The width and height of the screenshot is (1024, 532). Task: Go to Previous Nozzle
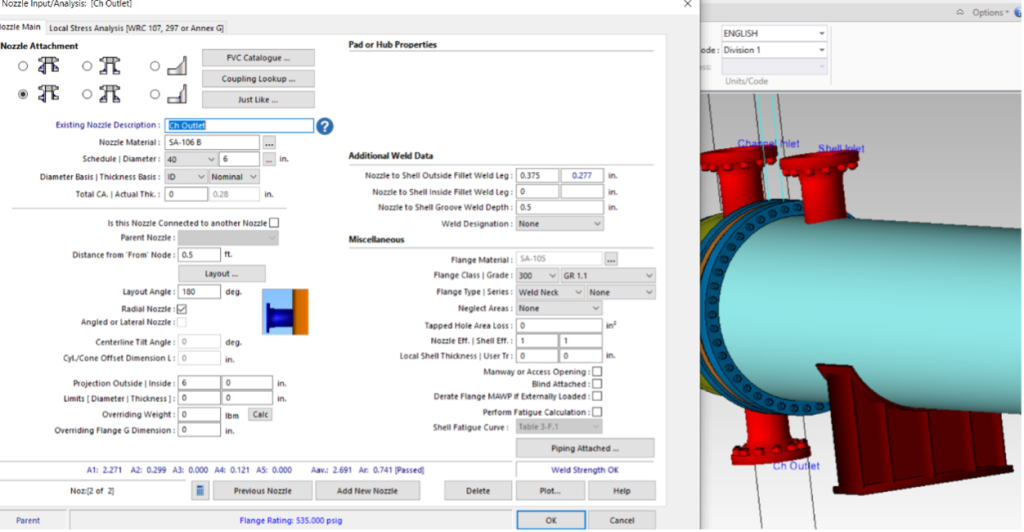click(263, 491)
